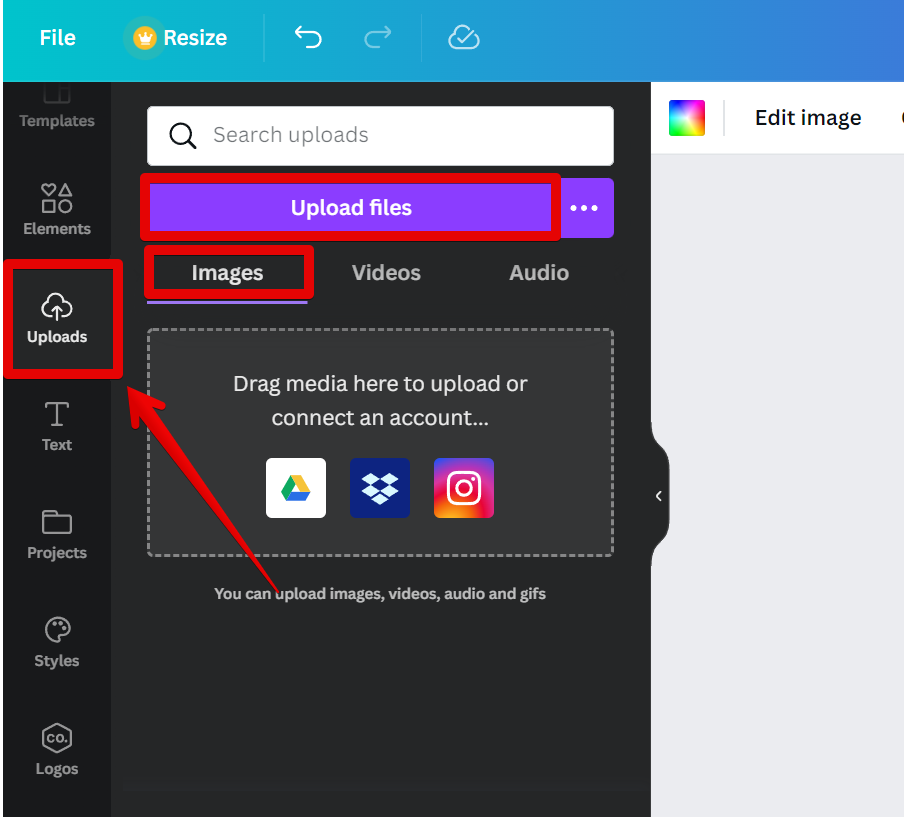Switch to the Videos tab
This screenshot has height=817, width=904.
[x=386, y=273]
